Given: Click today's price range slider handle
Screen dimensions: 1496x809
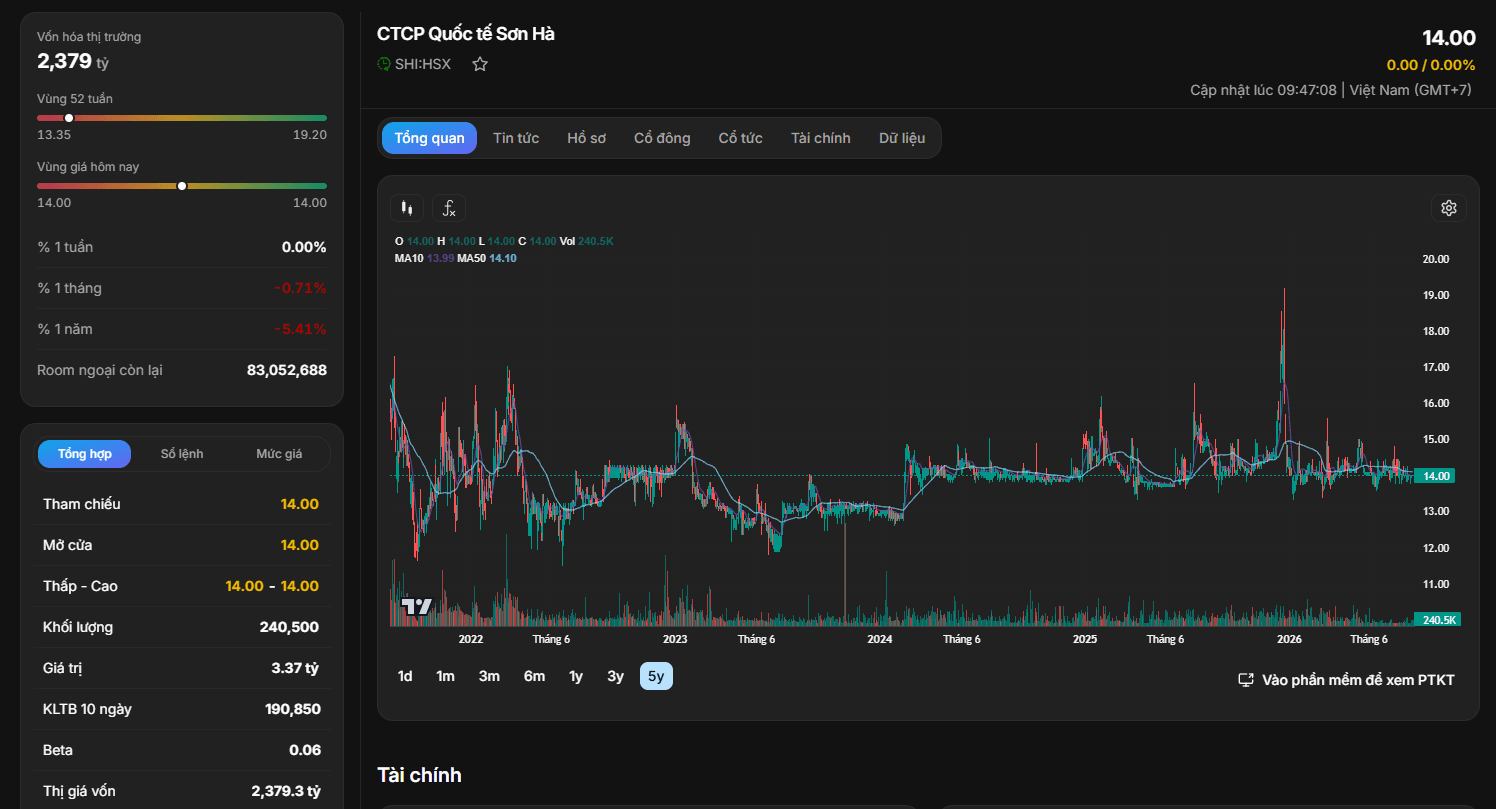Looking at the screenshot, I should pos(182,186).
